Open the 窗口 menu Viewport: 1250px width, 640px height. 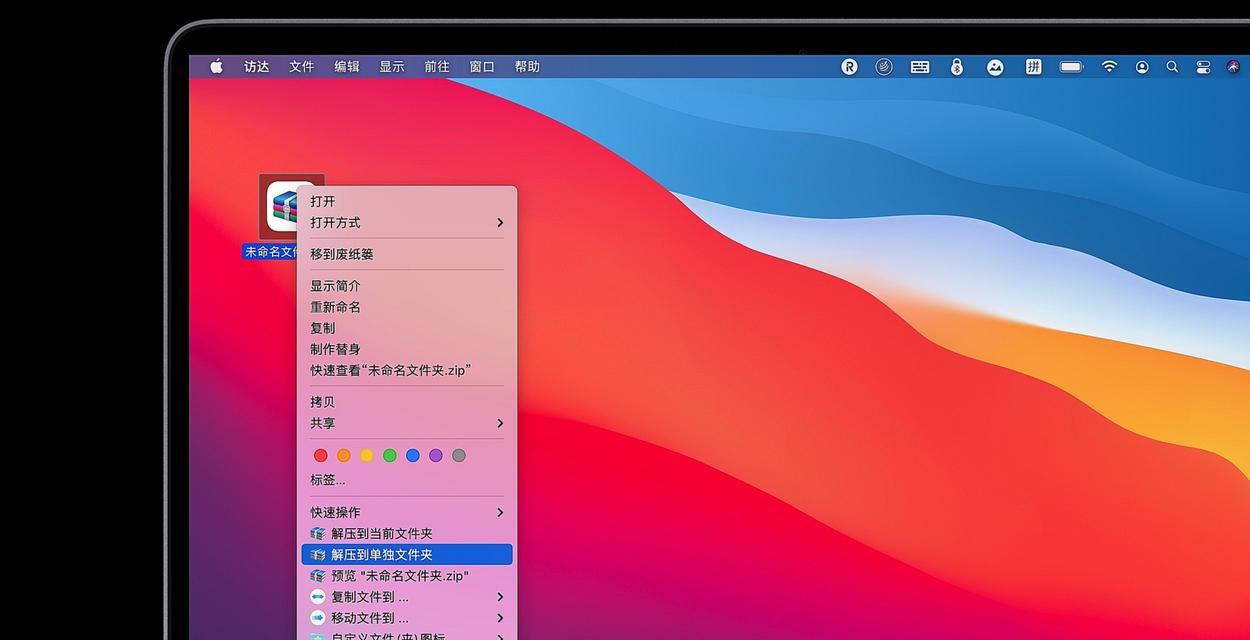tap(482, 67)
